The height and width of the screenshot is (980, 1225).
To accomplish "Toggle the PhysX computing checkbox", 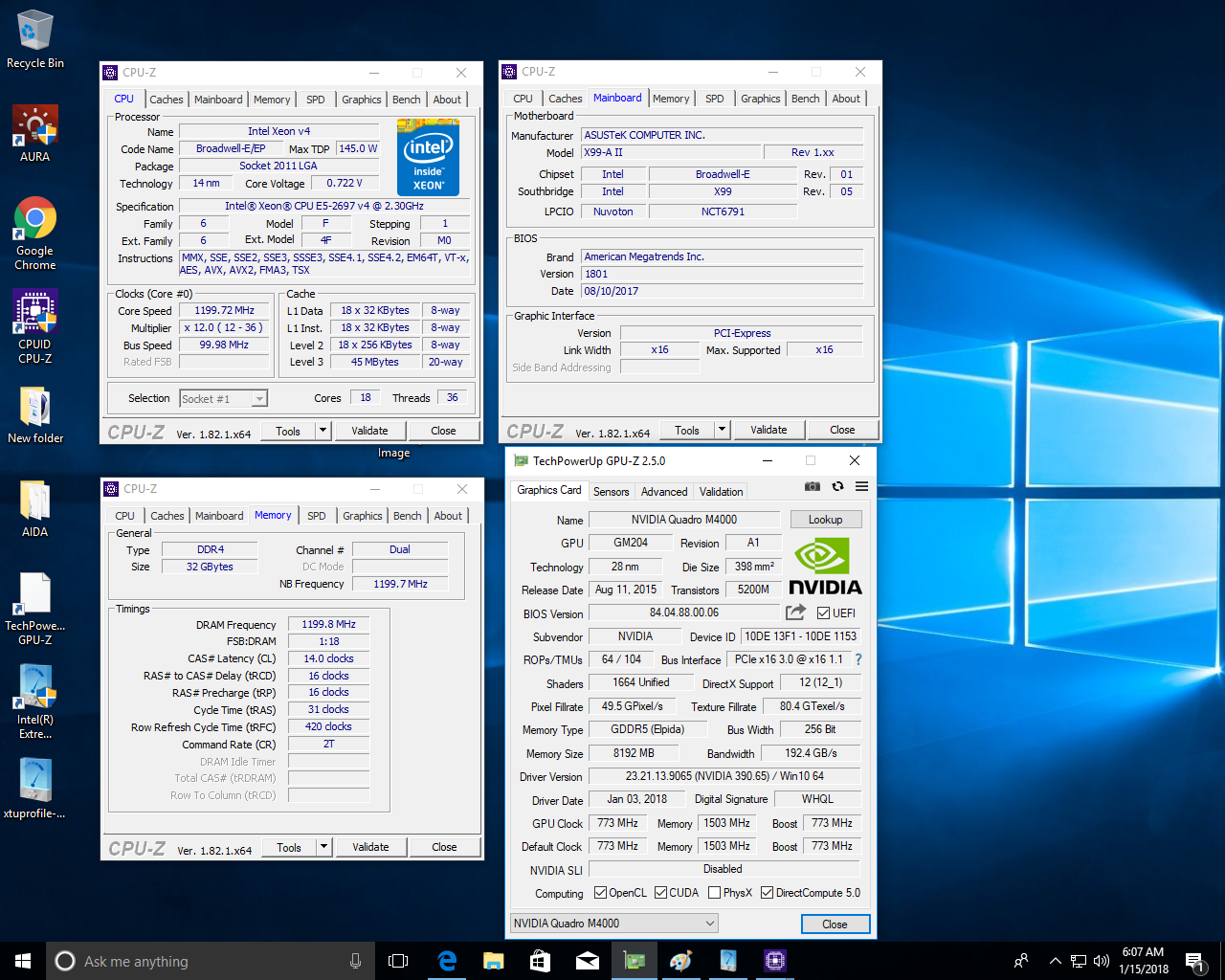I will coord(714,893).
